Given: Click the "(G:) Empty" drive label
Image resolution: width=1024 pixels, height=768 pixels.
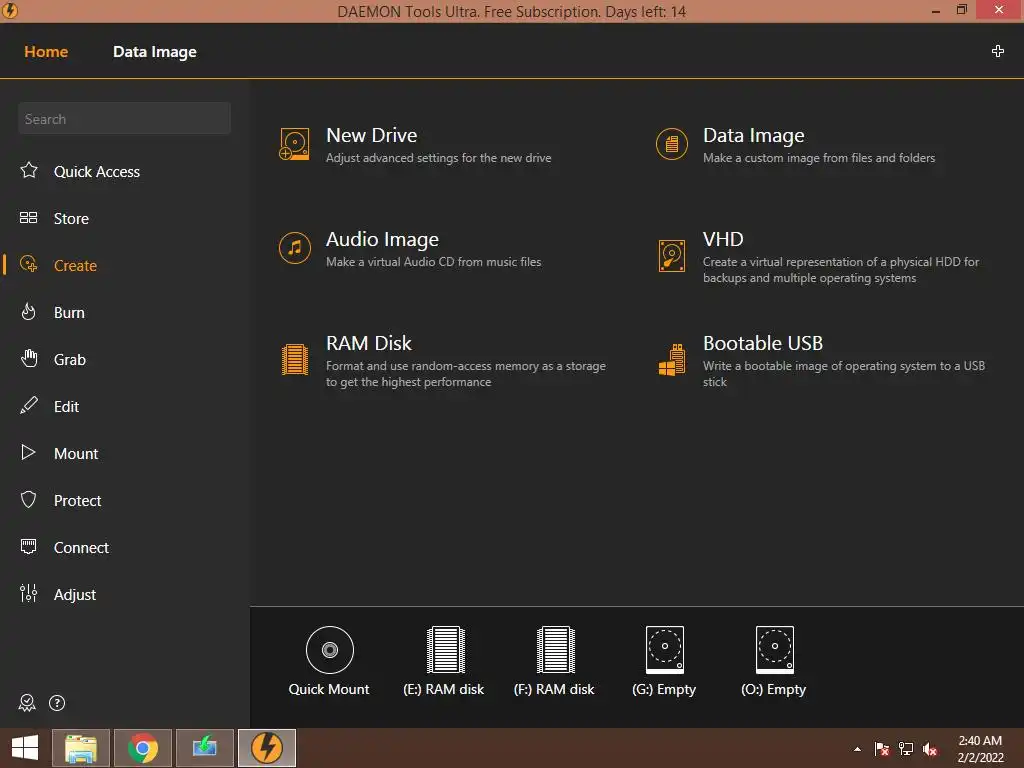Looking at the screenshot, I should pos(664,690).
